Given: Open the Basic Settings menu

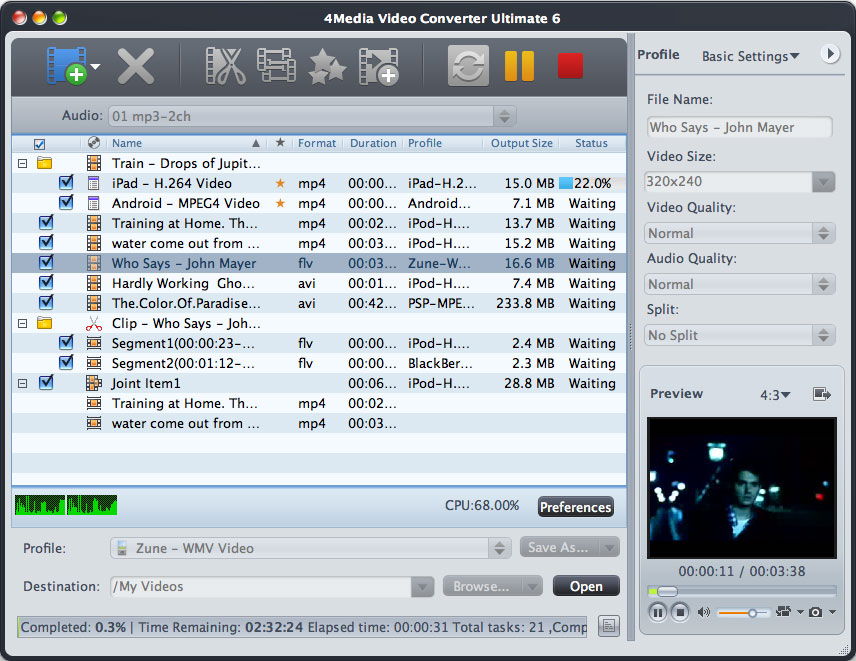Looking at the screenshot, I should pyautogui.click(x=750, y=56).
